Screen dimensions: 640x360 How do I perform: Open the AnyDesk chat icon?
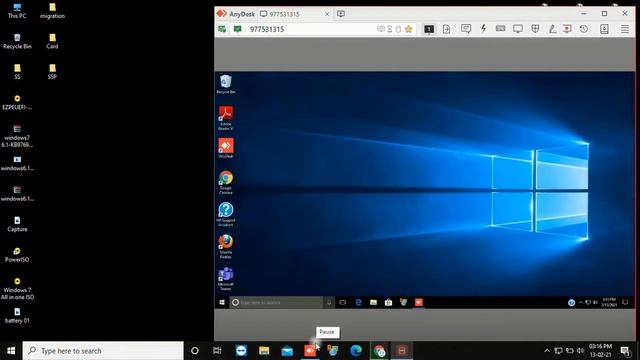(x=466, y=29)
